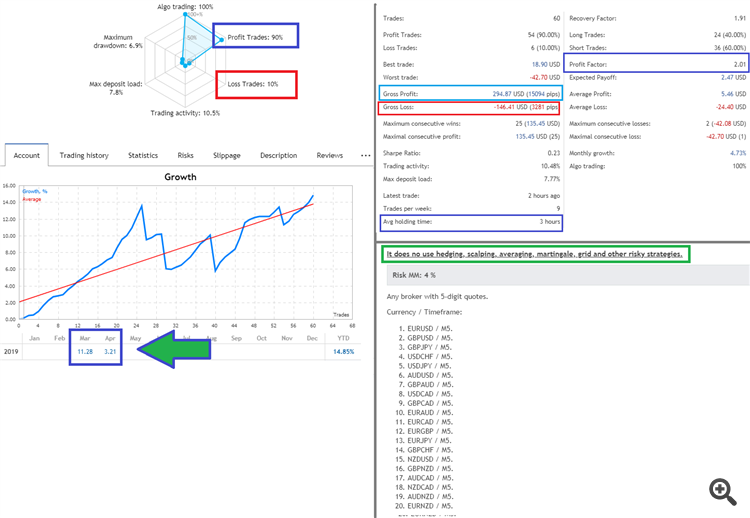The height and width of the screenshot is (518, 750).
Task: Click Short Trades value 36 (60.00%)
Action: (730, 48)
